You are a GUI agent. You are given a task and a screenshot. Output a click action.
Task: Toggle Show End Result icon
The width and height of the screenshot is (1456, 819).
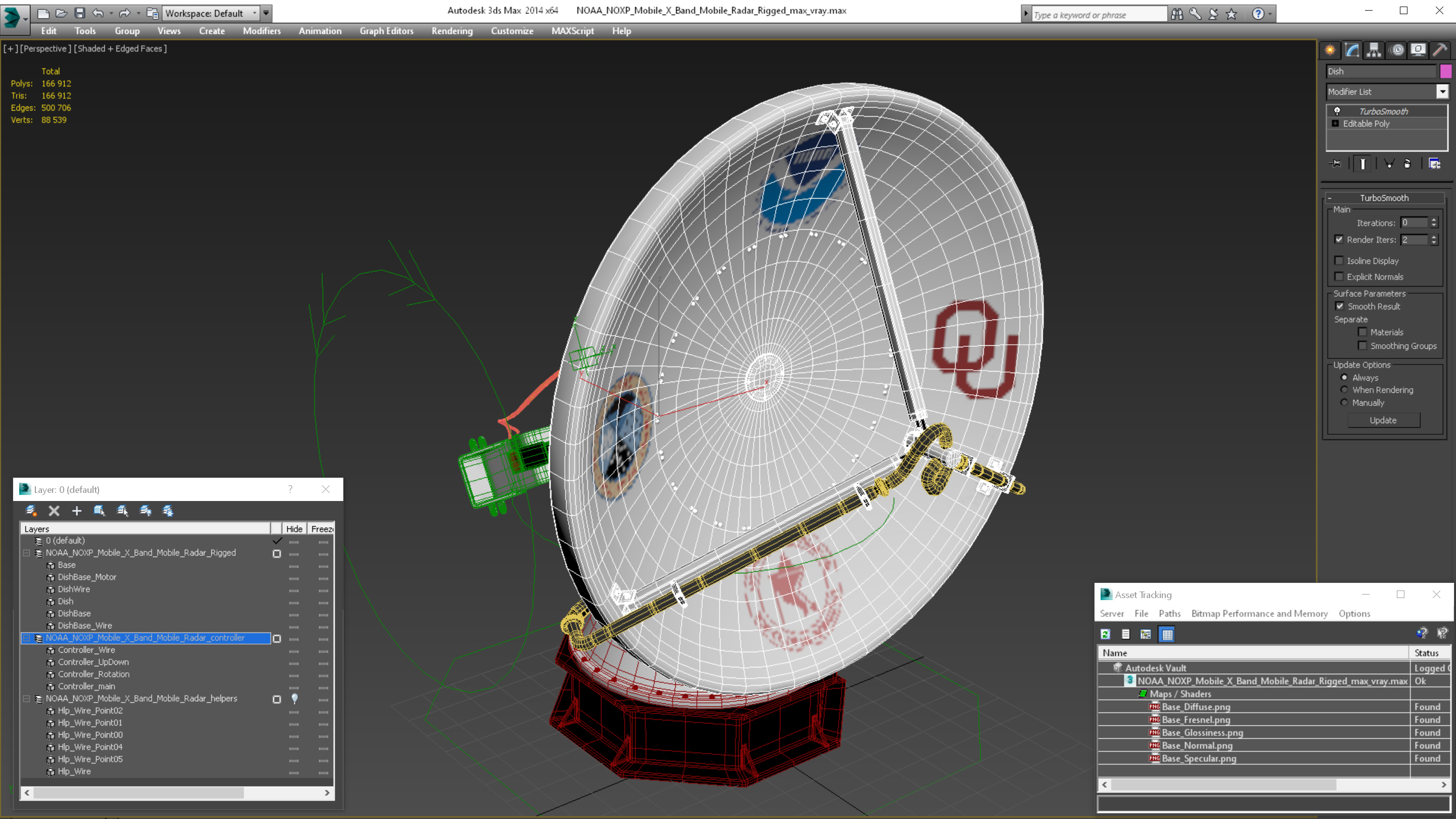[x=1363, y=164]
